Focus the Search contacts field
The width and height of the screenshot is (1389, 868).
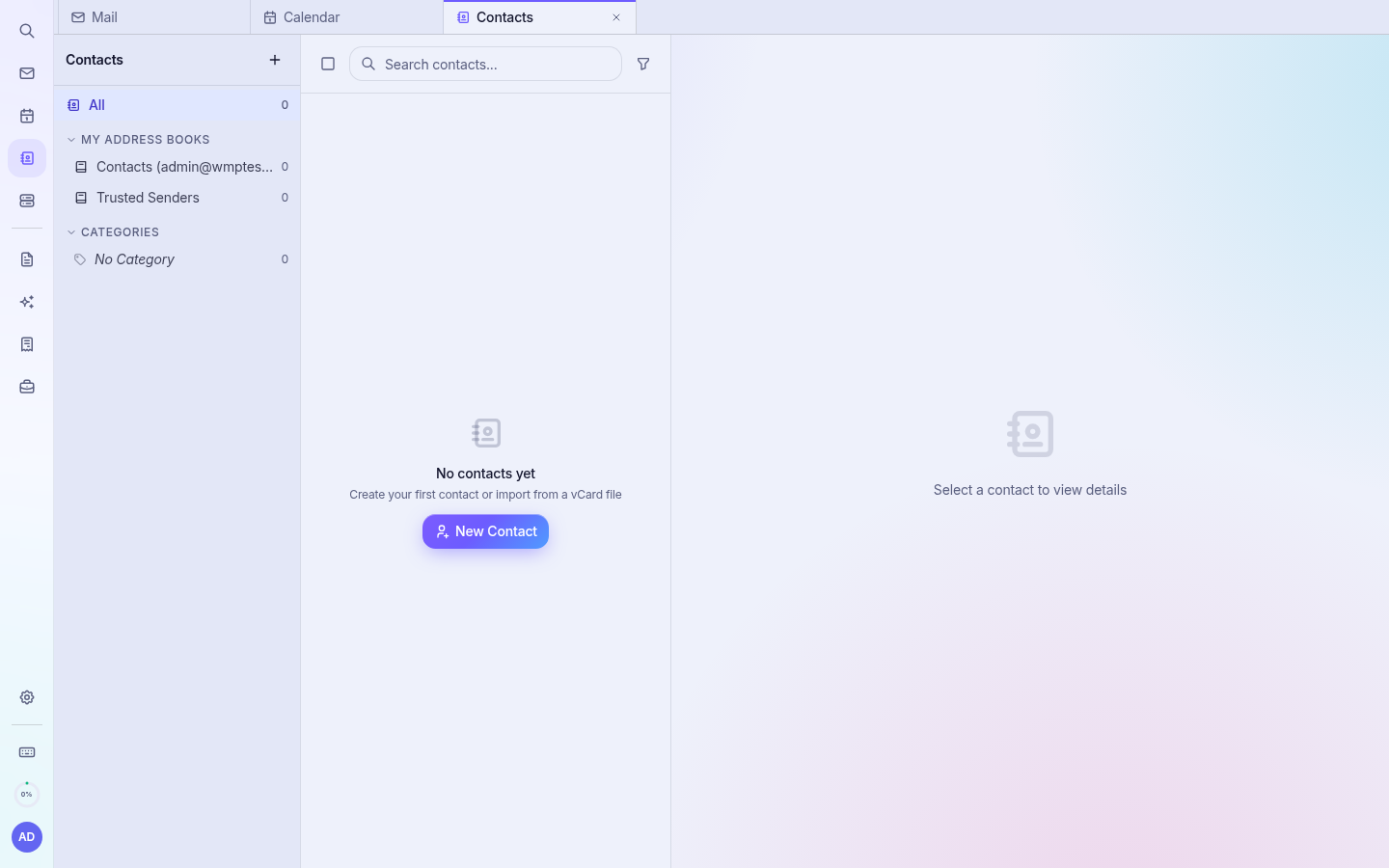(x=485, y=64)
